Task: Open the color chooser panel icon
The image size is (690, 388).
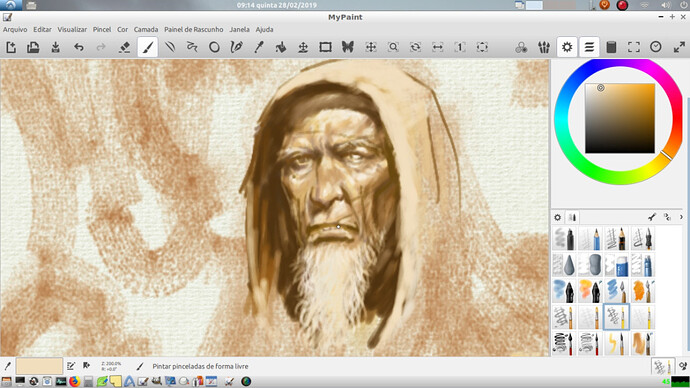Action: pos(521,47)
